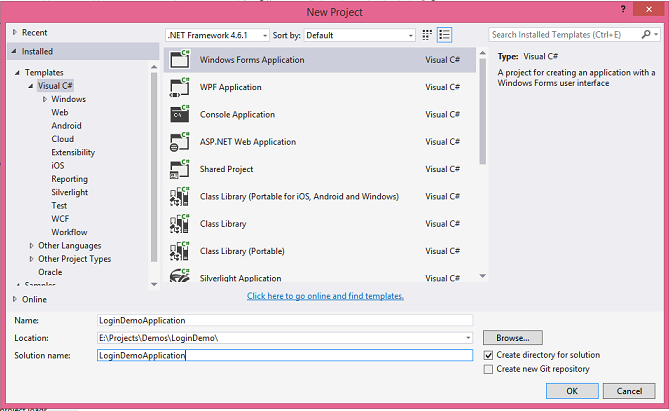The width and height of the screenshot is (669, 411).
Task: Expand the Online section
Action: pos(15,299)
